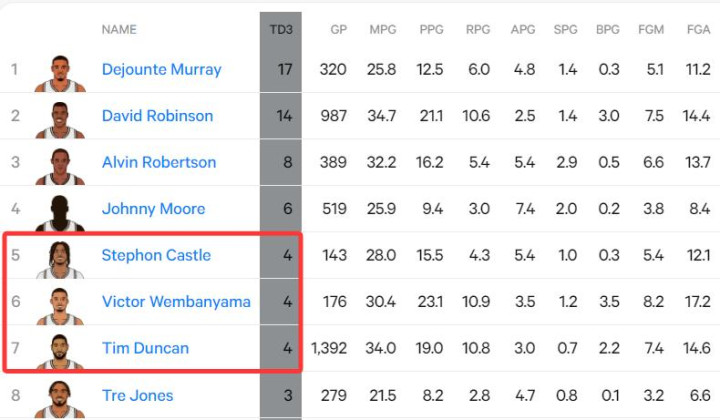Screen dimensions: 720x420
Task: Sort by the NAME column header
Action: [119, 30]
